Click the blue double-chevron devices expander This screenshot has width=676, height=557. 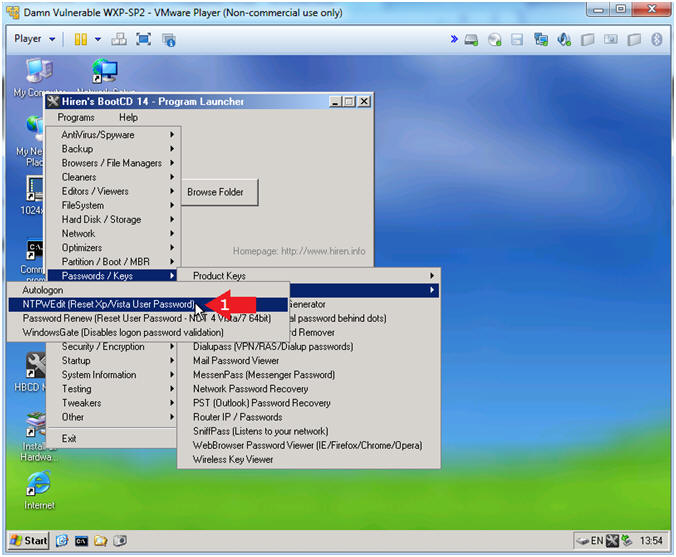click(x=454, y=39)
